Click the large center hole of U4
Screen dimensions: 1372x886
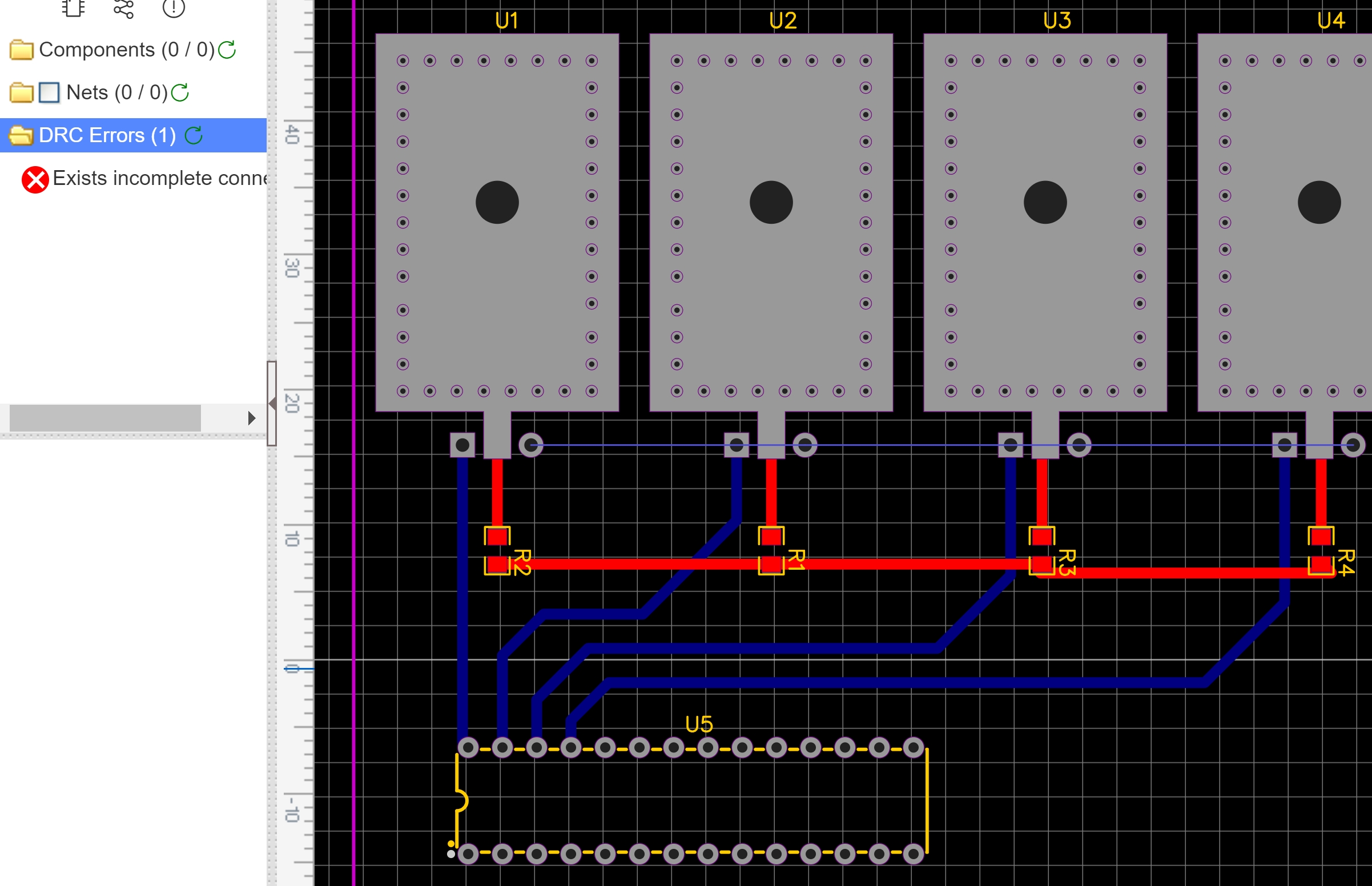1319,203
